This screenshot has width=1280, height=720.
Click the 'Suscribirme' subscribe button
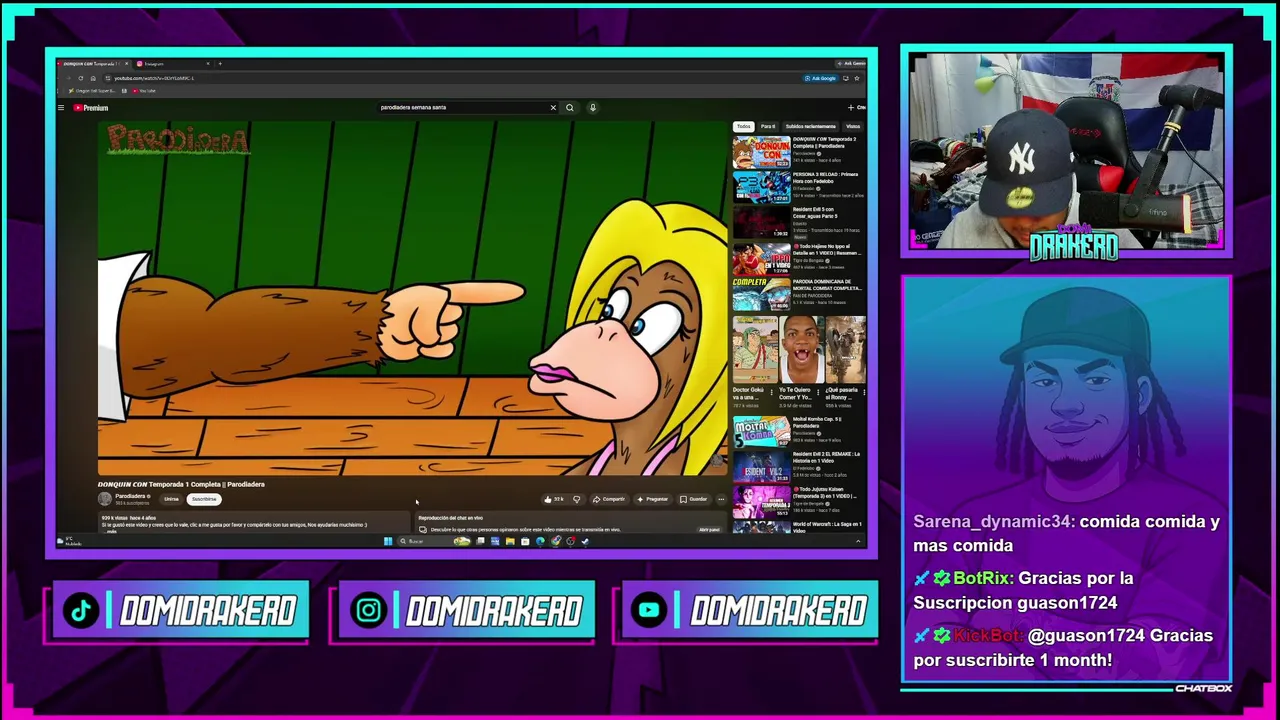tap(204, 499)
